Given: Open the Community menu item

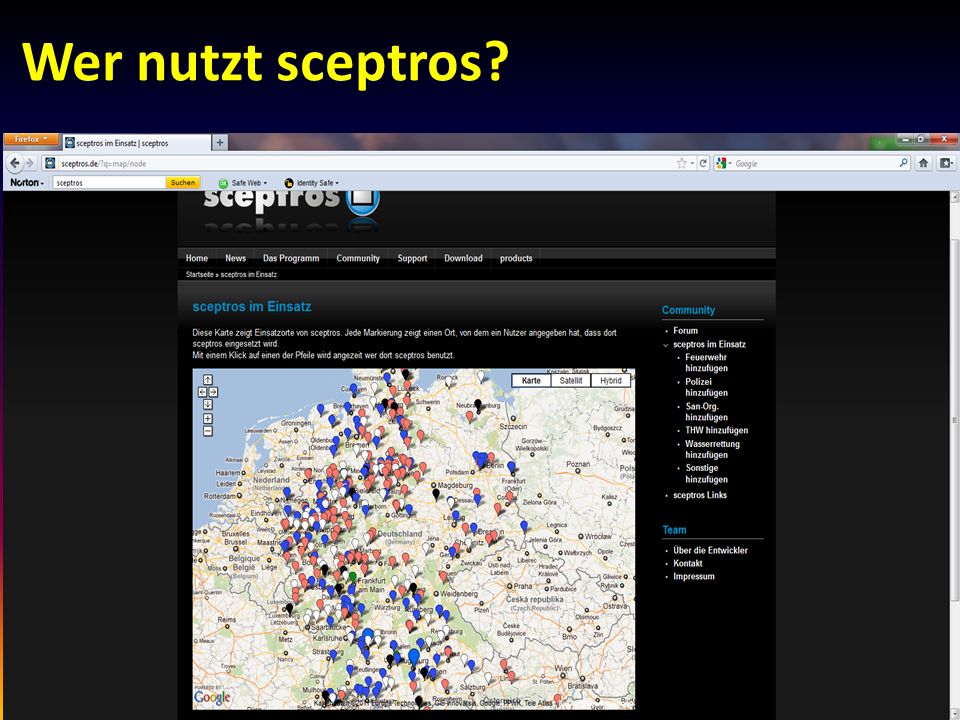Looking at the screenshot, I should click(x=358, y=258).
